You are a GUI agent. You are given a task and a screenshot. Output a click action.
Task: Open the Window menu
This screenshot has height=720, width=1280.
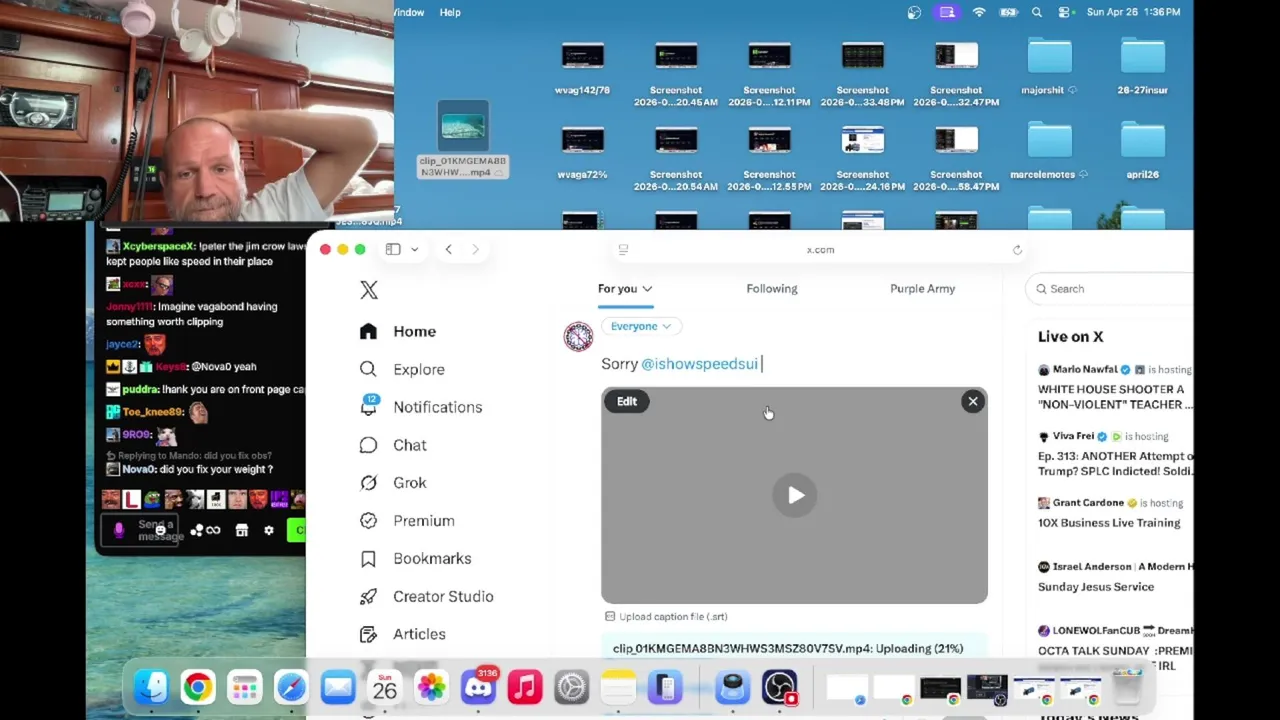(x=409, y=12)
